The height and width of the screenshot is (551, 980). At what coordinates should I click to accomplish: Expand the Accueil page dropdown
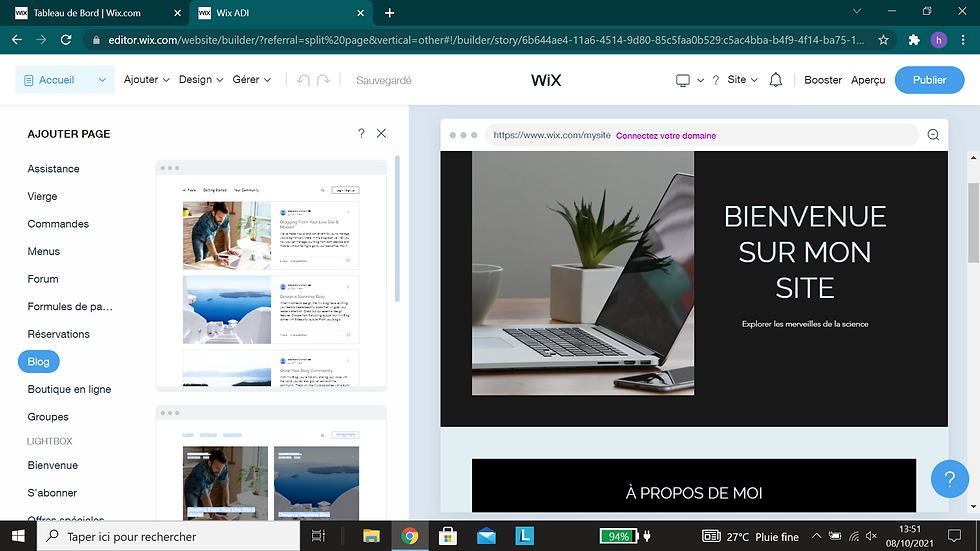tap(102, 80)
